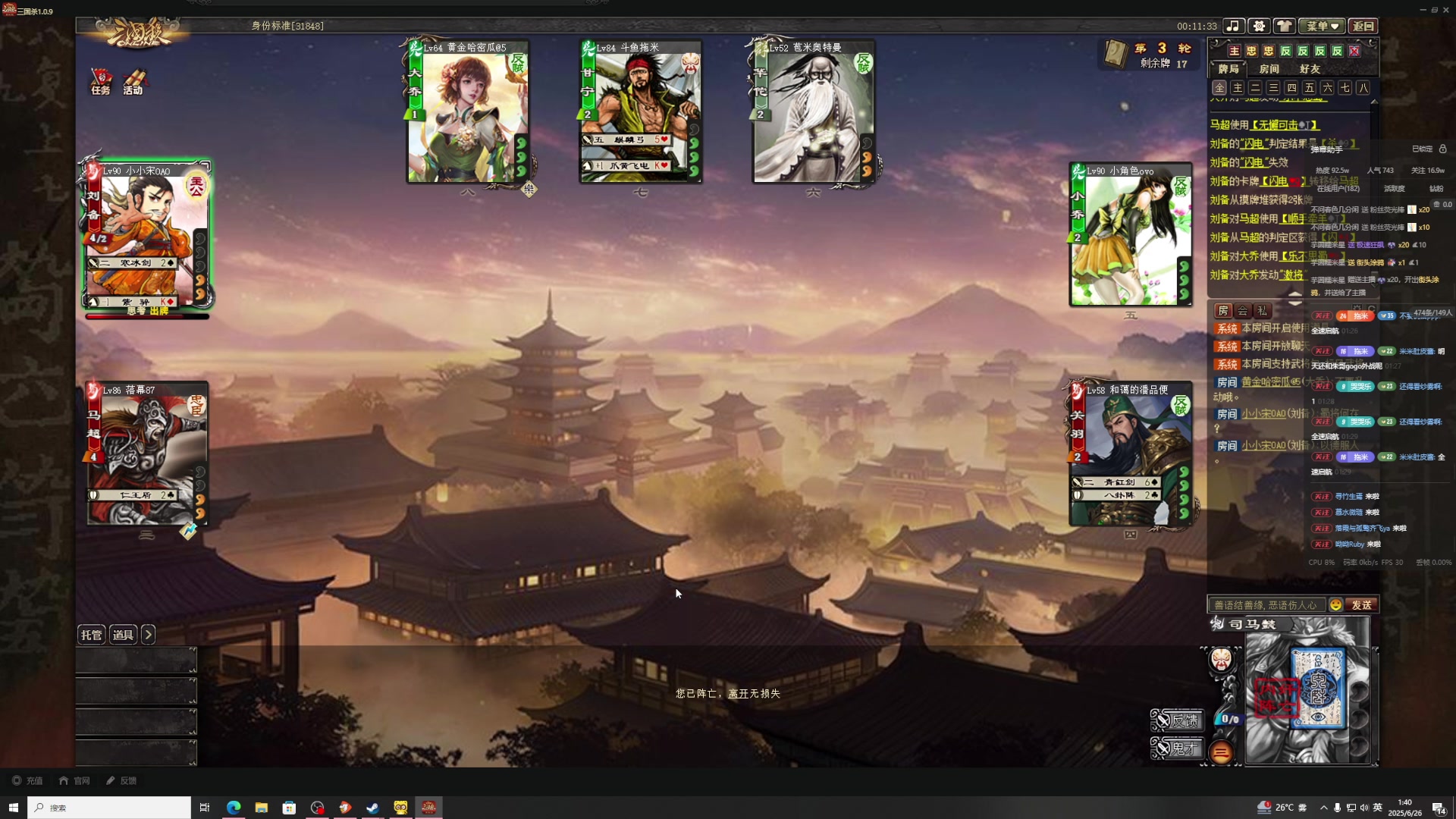The width and height of the screenshot is (1456, 819).
Task: Select the 房 room chat channel
Action: [1223, 311]
